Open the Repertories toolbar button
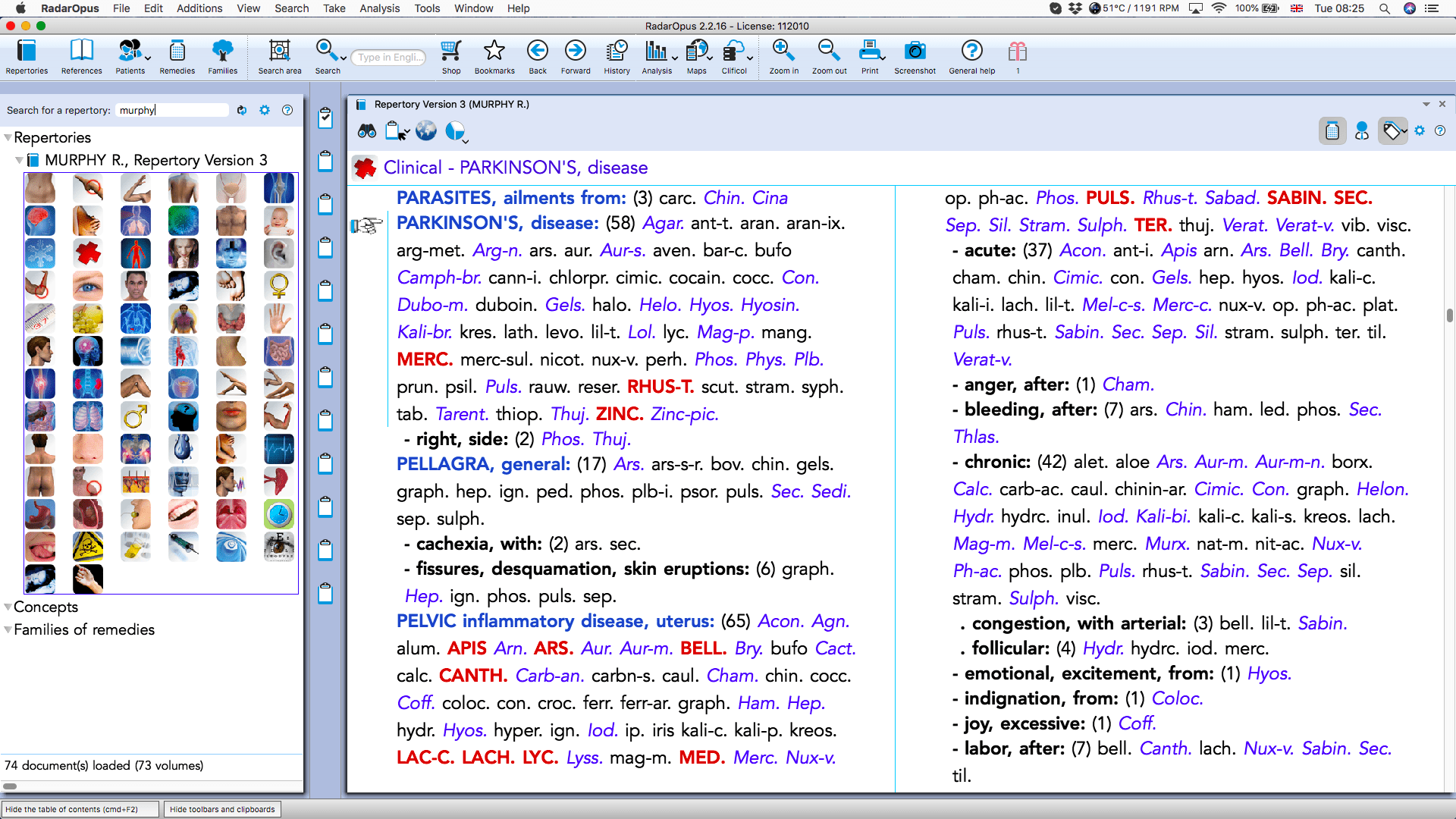Image resolution: width=1456 pixels, height=819 pixels. 27,57
